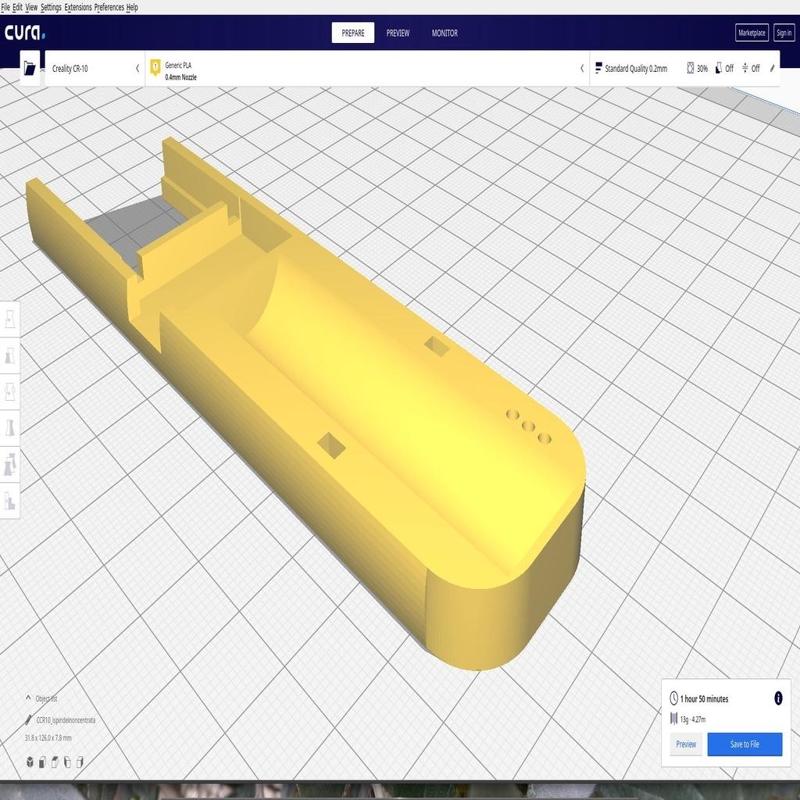Switch to the 3D view camera icon

(x=30, y=762)
